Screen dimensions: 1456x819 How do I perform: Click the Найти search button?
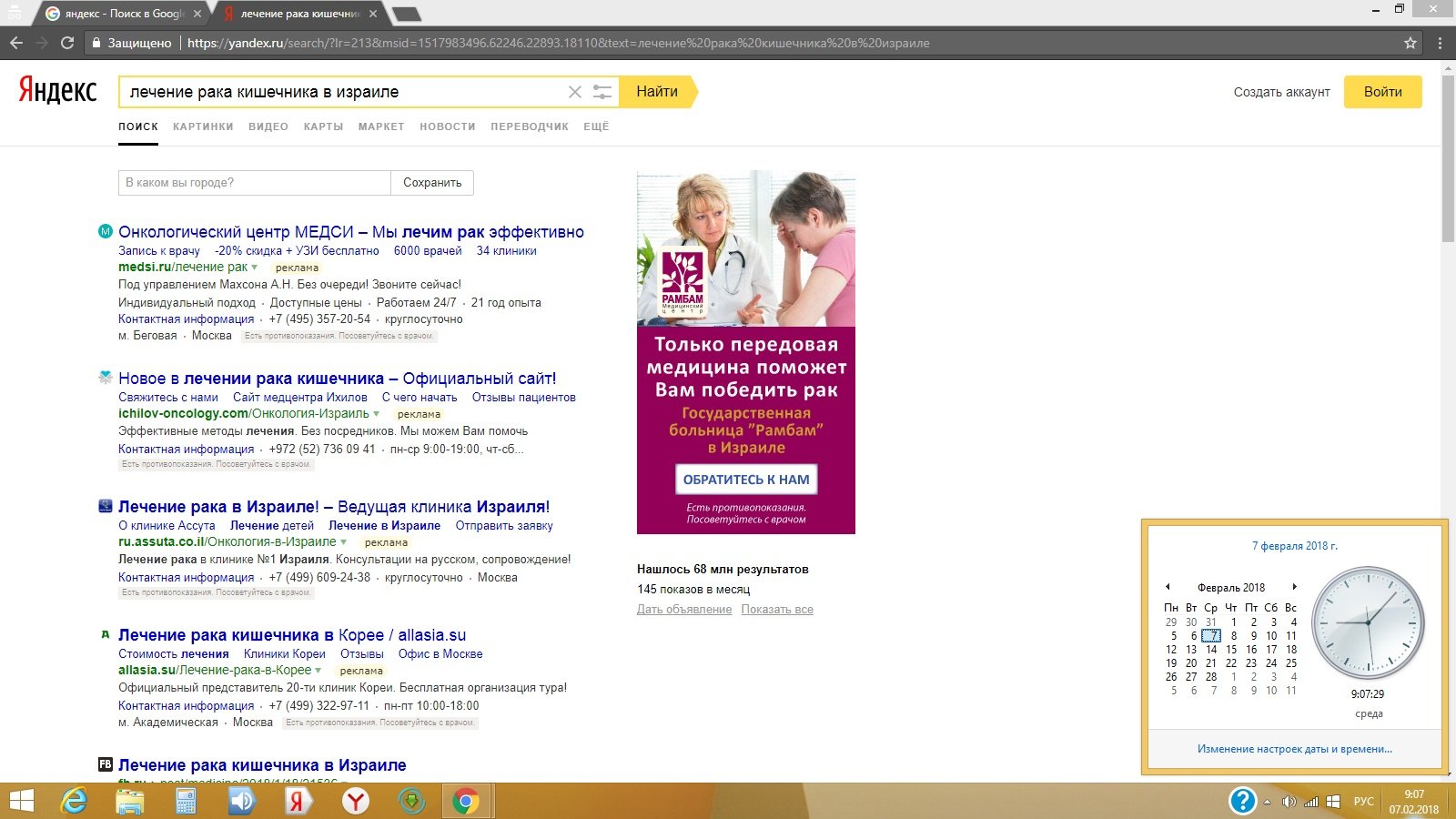click(x=657, y=92)
